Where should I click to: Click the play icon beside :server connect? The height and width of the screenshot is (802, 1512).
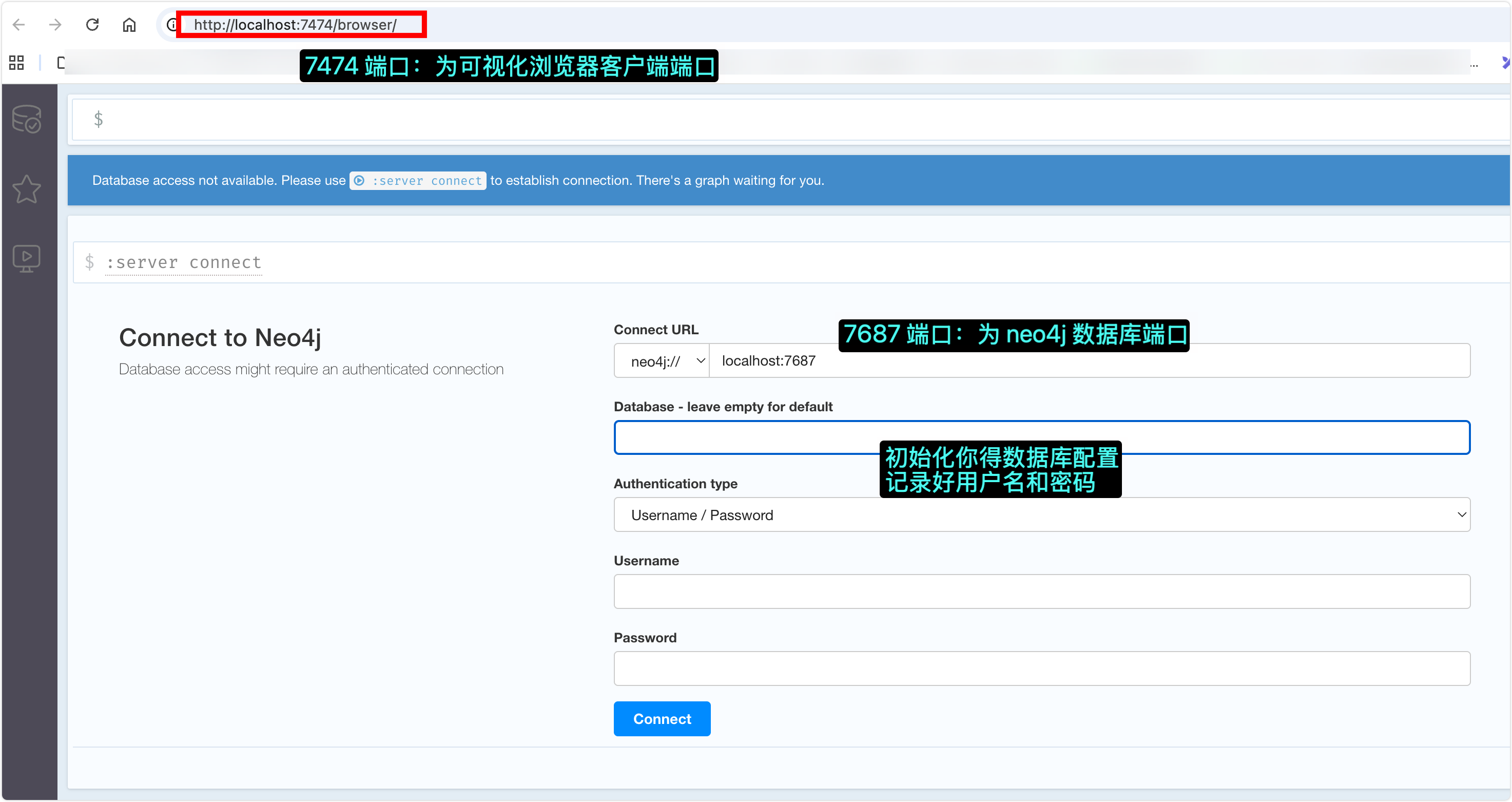pyautogui.click(x=359, y=181)
